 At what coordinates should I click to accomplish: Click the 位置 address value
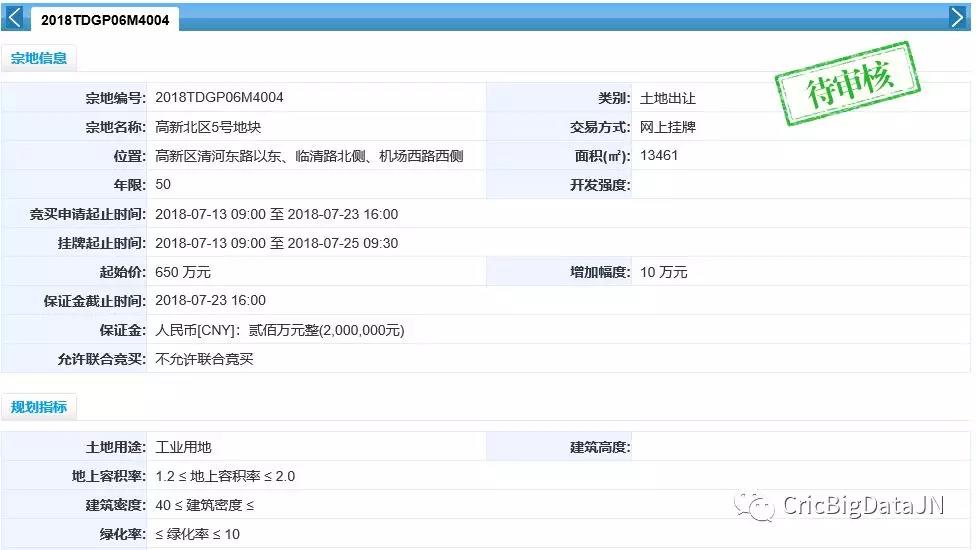point(309,156)
